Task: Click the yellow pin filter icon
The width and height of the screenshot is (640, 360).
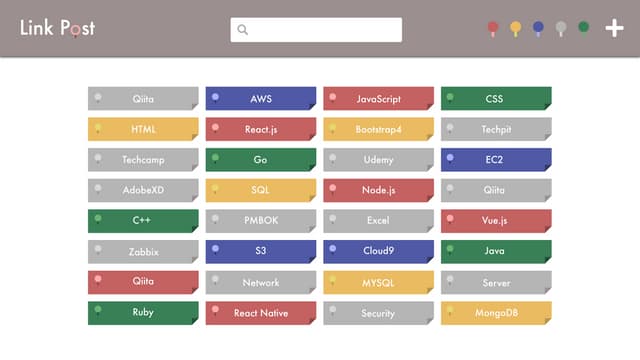Action: [x=516, y=29]
